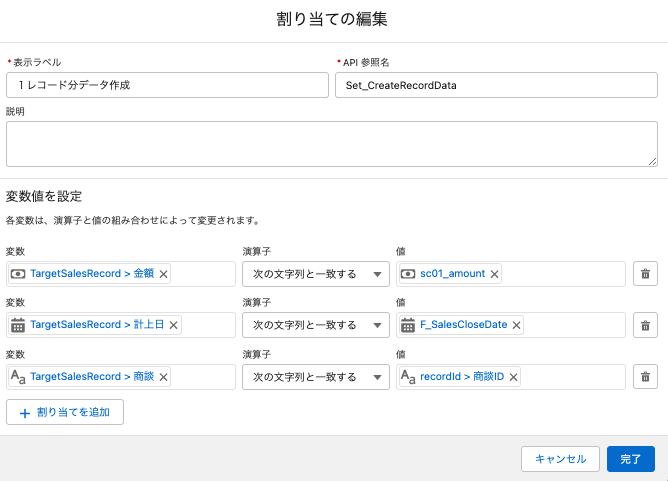Clear the sc01_amount value pill
The height and width of the screenshot is (481, 668).
pos(494,274)
